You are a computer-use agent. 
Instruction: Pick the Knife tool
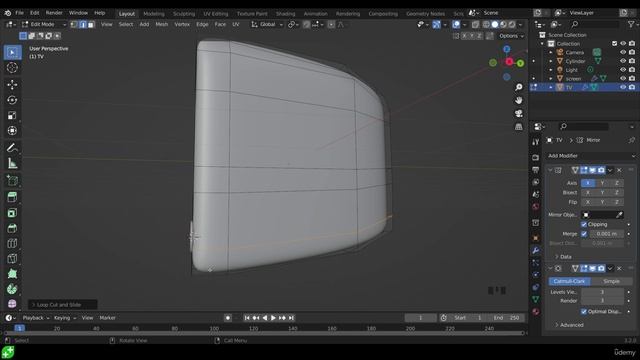(x=12, y=259)
